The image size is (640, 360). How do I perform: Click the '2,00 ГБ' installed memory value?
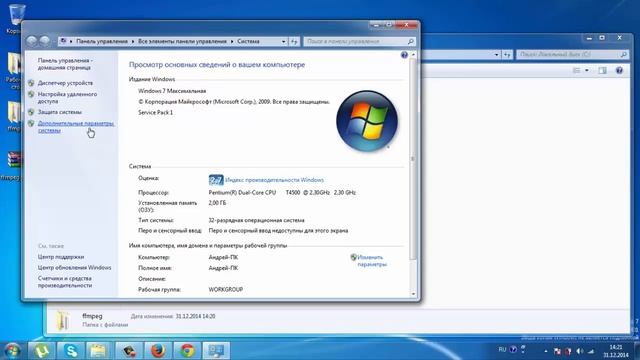(217, 203)
